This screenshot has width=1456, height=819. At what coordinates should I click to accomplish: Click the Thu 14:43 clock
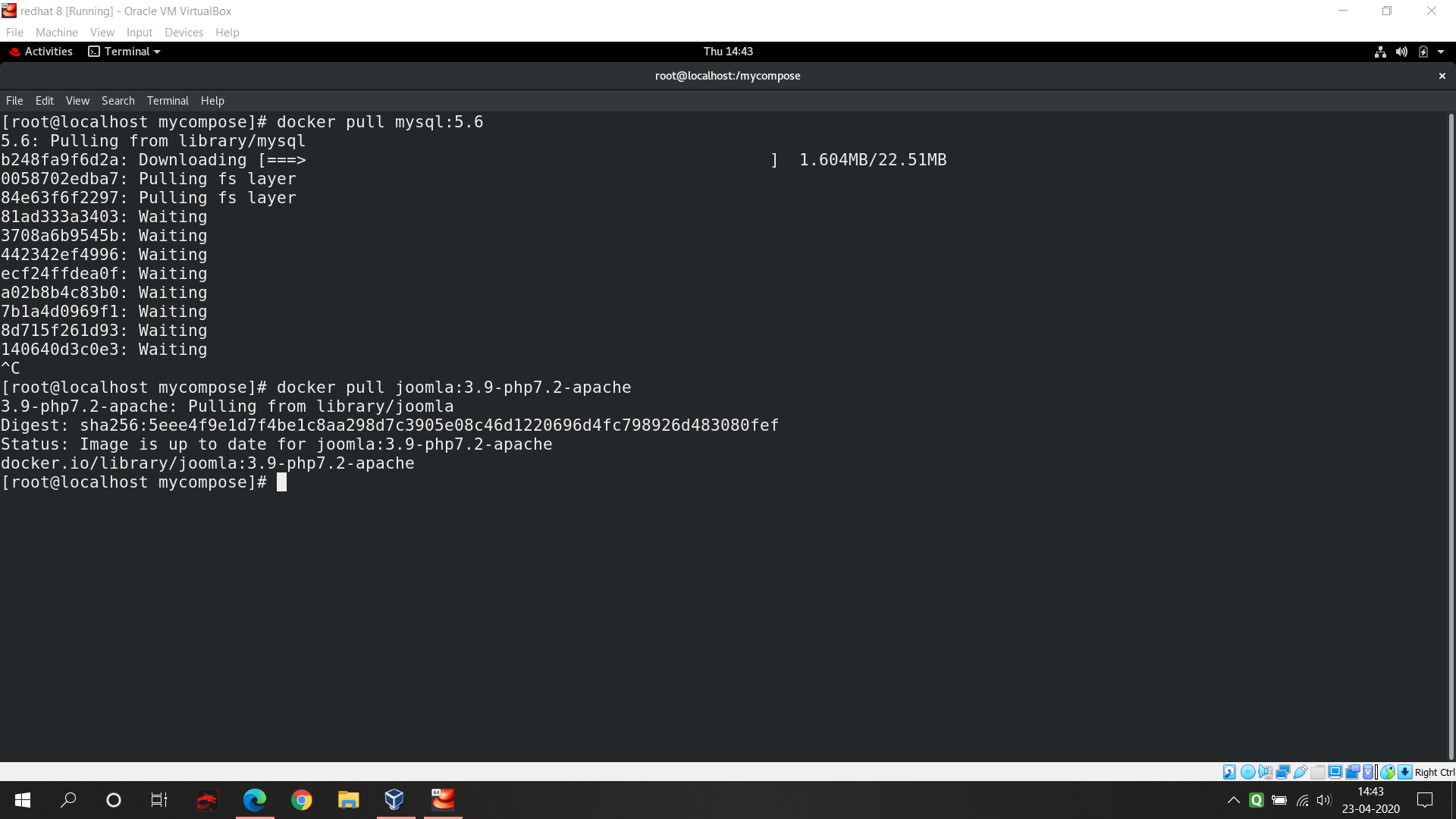(728, 52)
